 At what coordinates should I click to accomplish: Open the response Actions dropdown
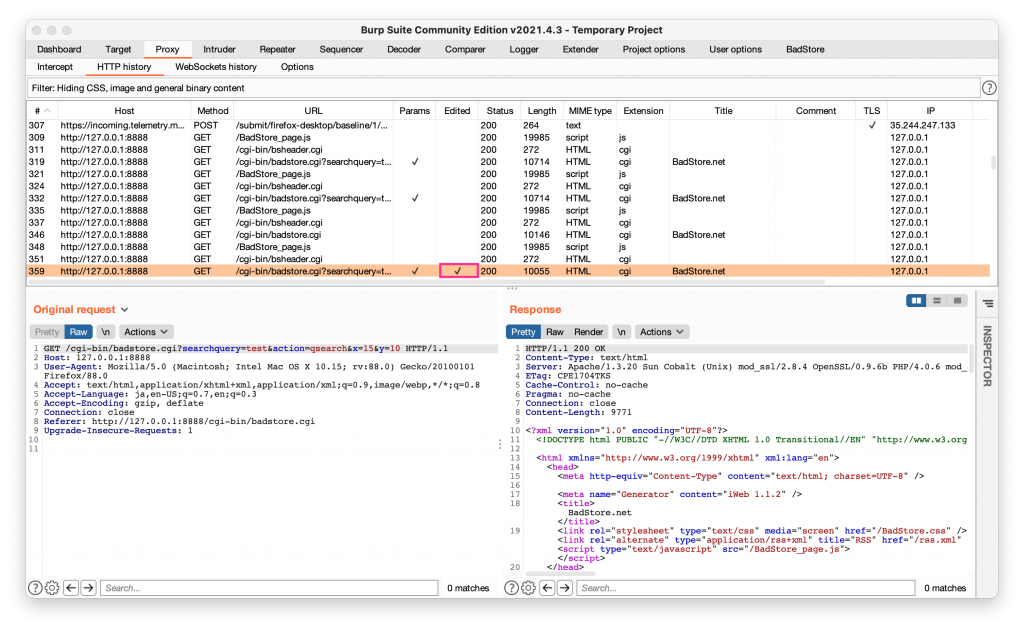click(662, 332)
